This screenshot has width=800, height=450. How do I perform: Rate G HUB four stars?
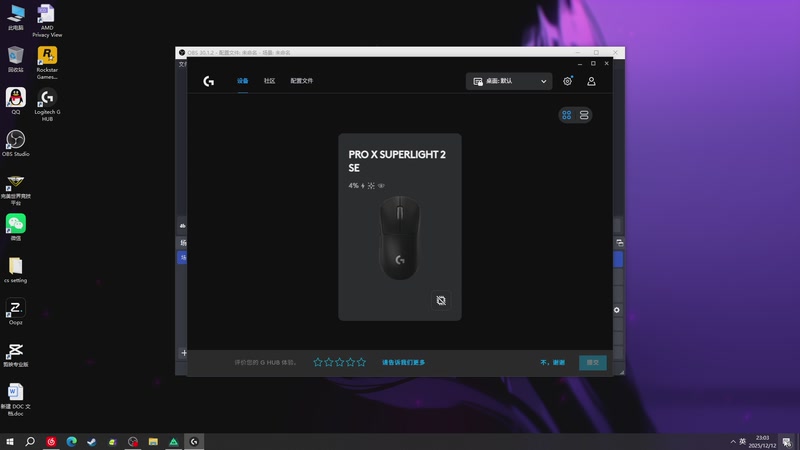(351, 362)
